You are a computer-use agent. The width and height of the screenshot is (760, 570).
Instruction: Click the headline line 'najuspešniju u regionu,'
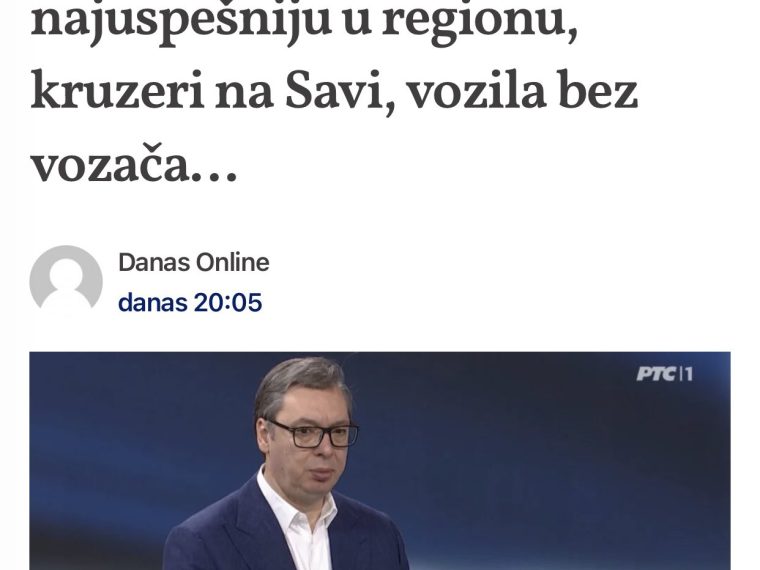click(x=304, y=22)
